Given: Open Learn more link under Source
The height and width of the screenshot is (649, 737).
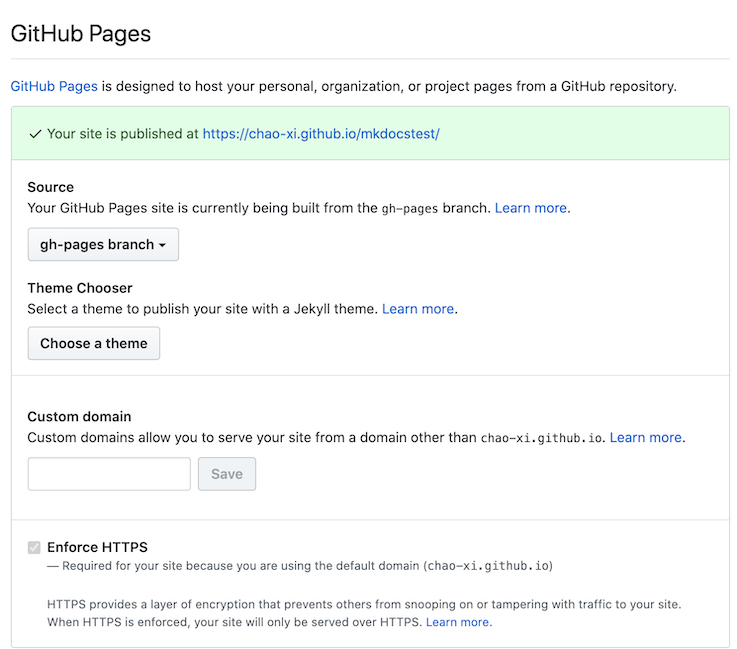Looking at the screenshot, I should click(531, 208).
